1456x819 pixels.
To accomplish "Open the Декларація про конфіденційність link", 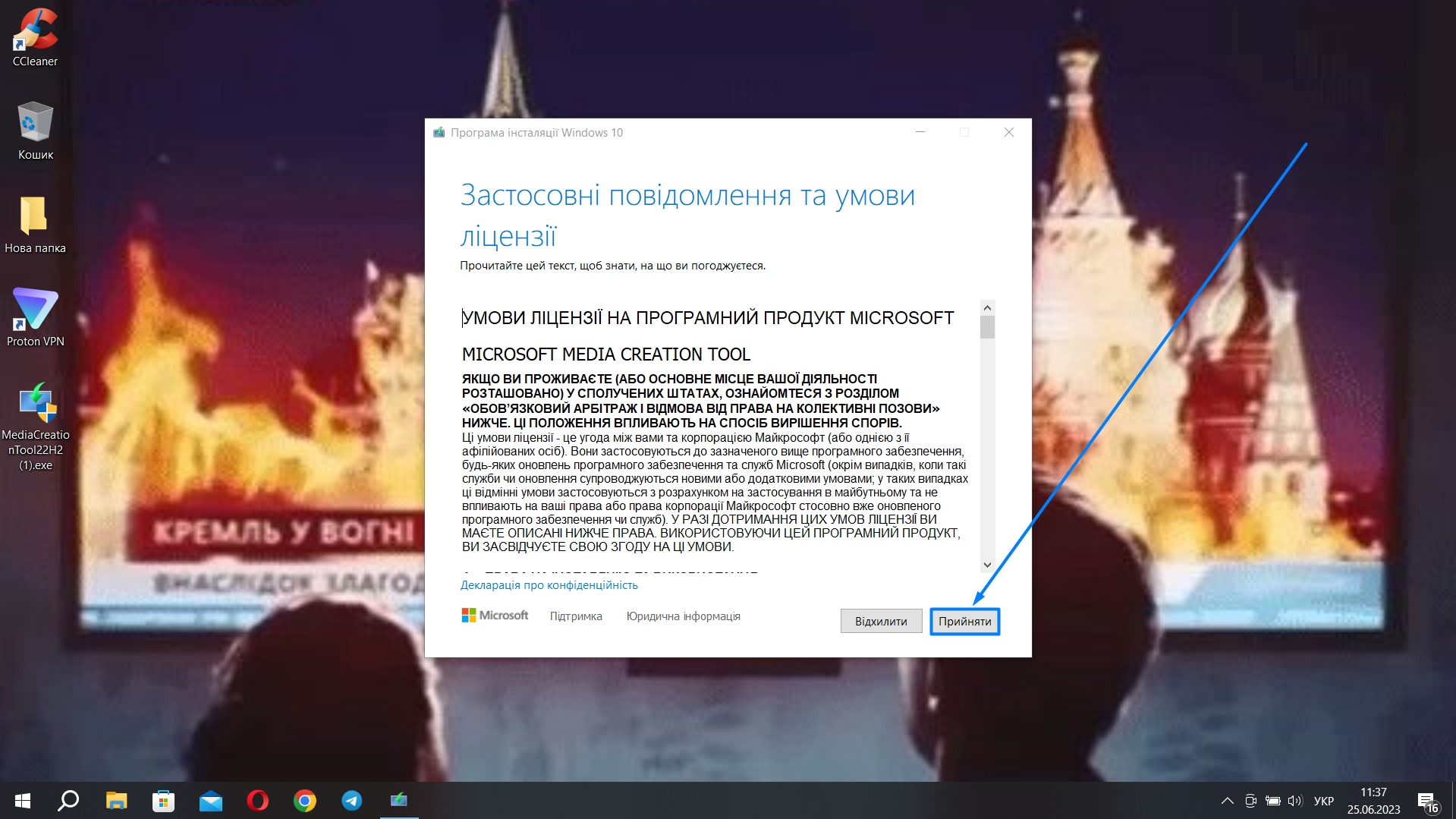I will pyautogui.click(x=549, y=585).
